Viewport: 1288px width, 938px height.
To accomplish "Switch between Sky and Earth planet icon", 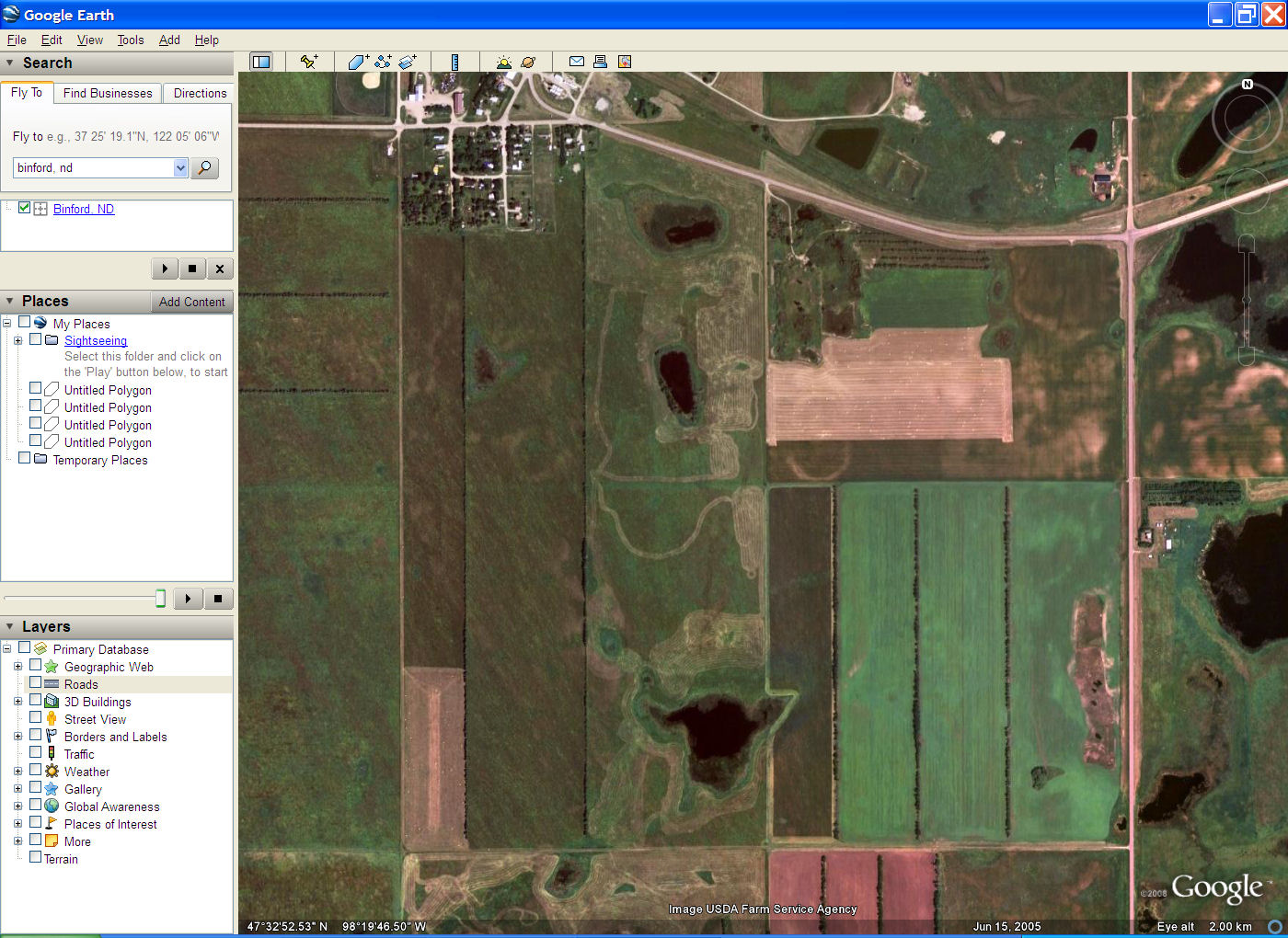I will coord(528,62).
